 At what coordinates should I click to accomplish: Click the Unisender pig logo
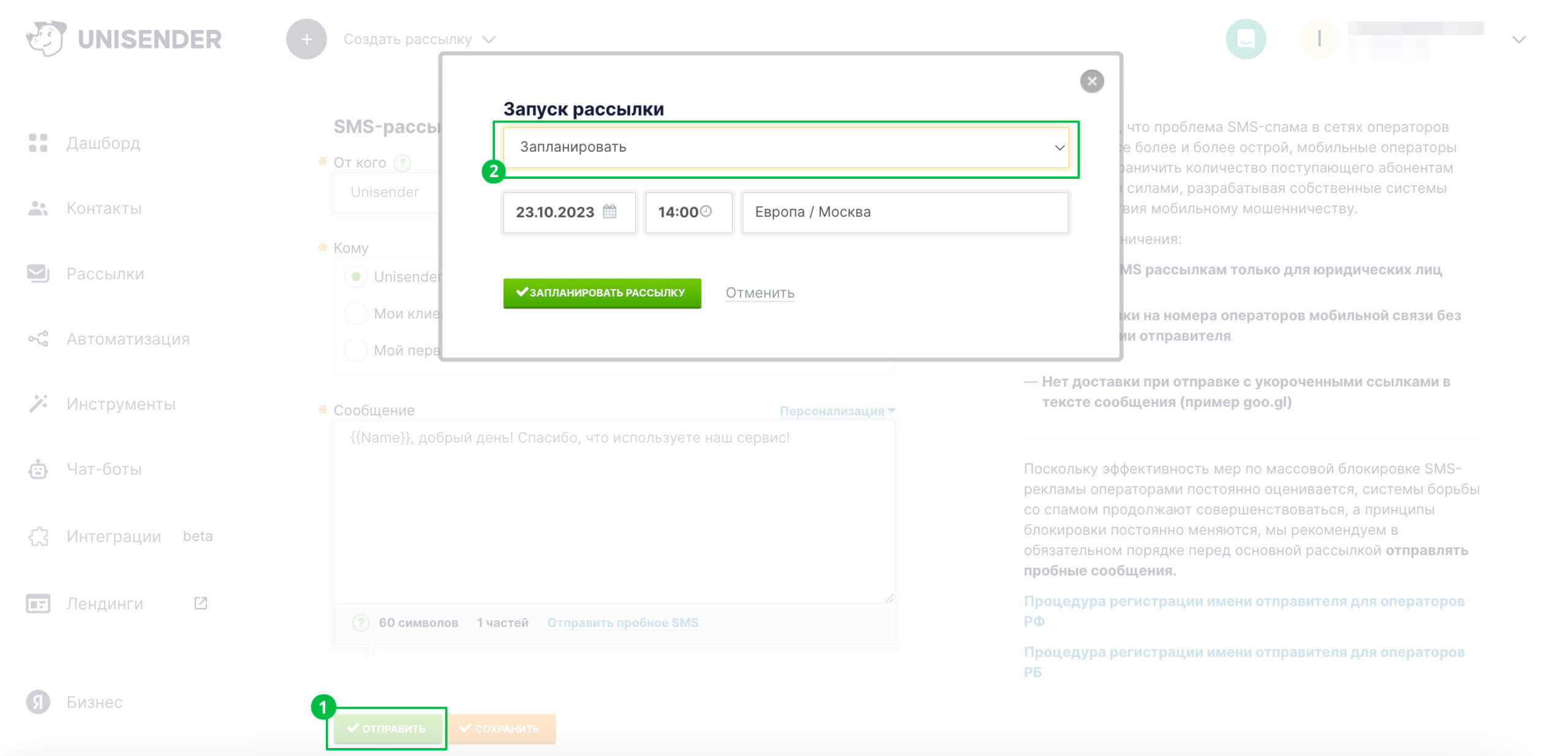click(x=47, y=39)
